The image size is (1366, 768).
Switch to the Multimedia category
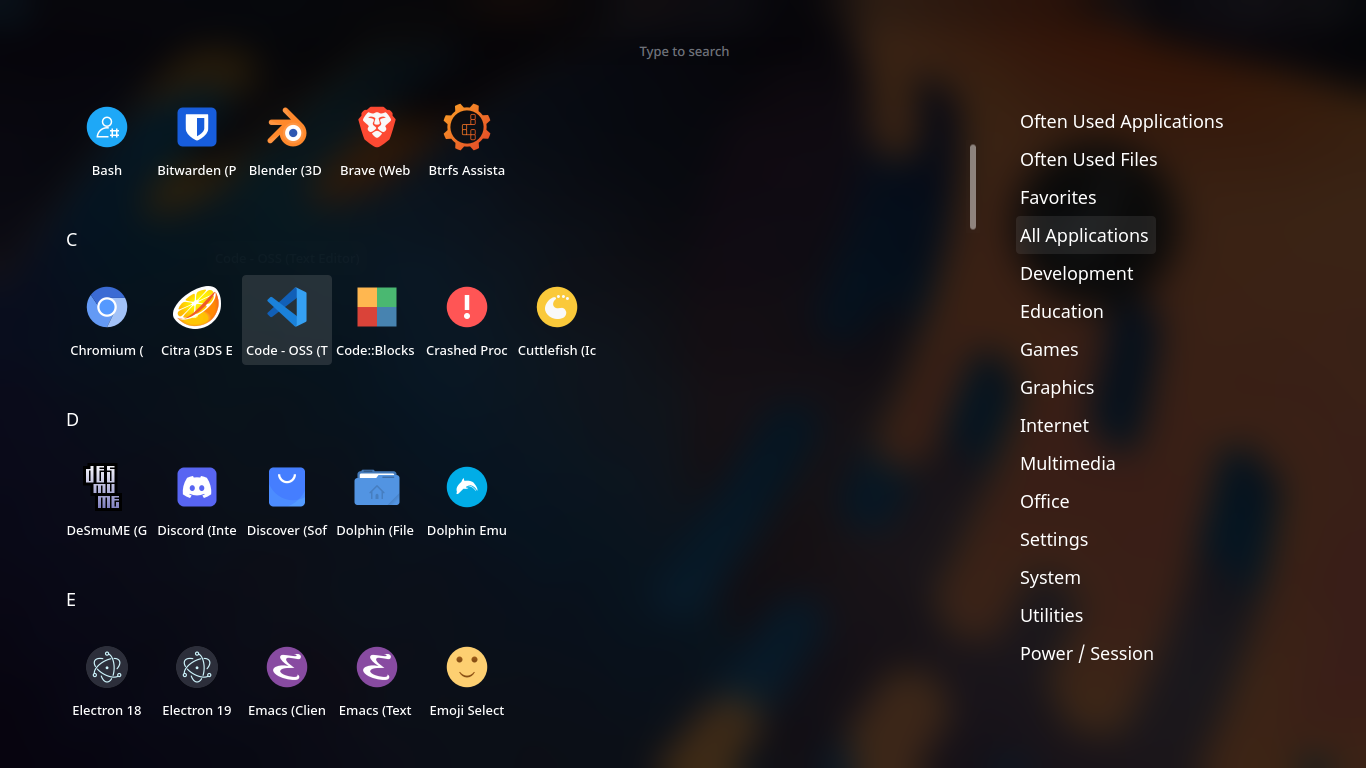pyautogui.click(x=1067, y=463)
